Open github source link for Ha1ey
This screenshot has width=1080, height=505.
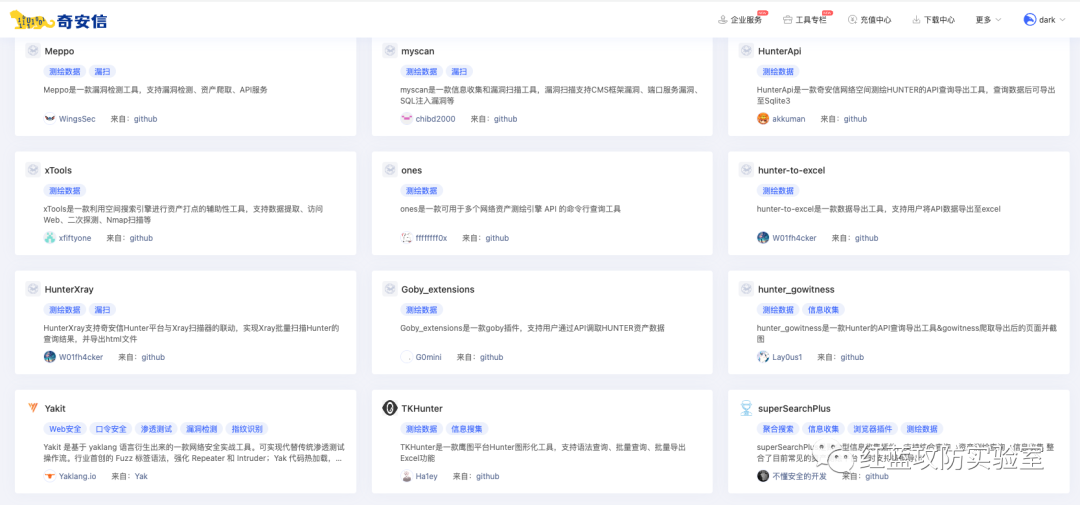tap(487, 476)
